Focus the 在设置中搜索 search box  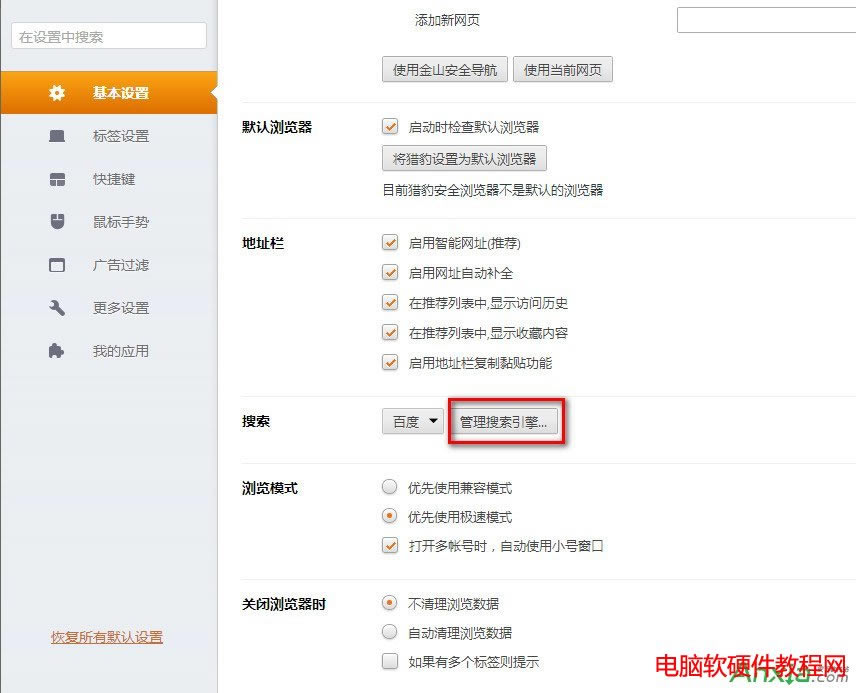tap(109, 36)
